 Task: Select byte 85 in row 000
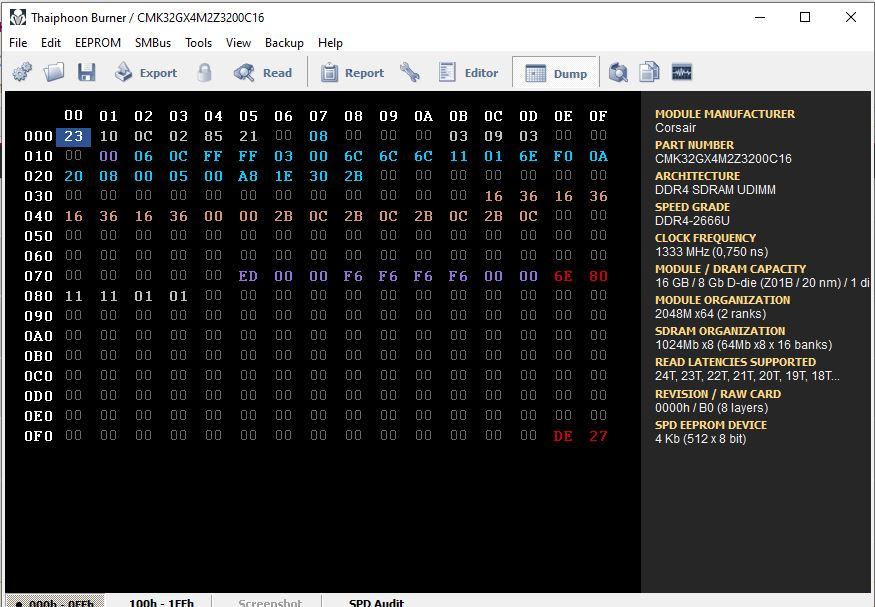point(214,136)
